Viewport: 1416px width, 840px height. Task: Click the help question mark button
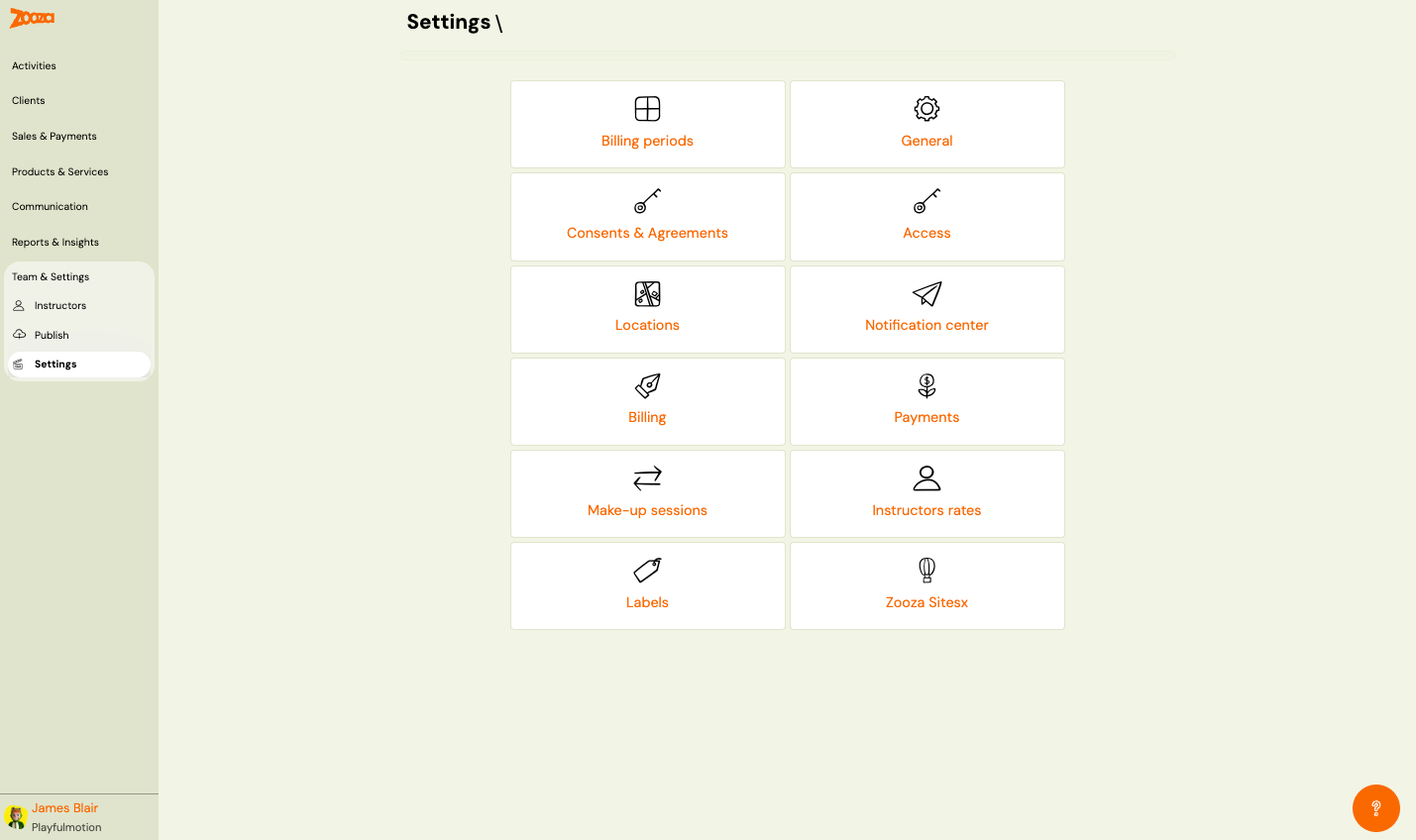tap(1375, 807)
